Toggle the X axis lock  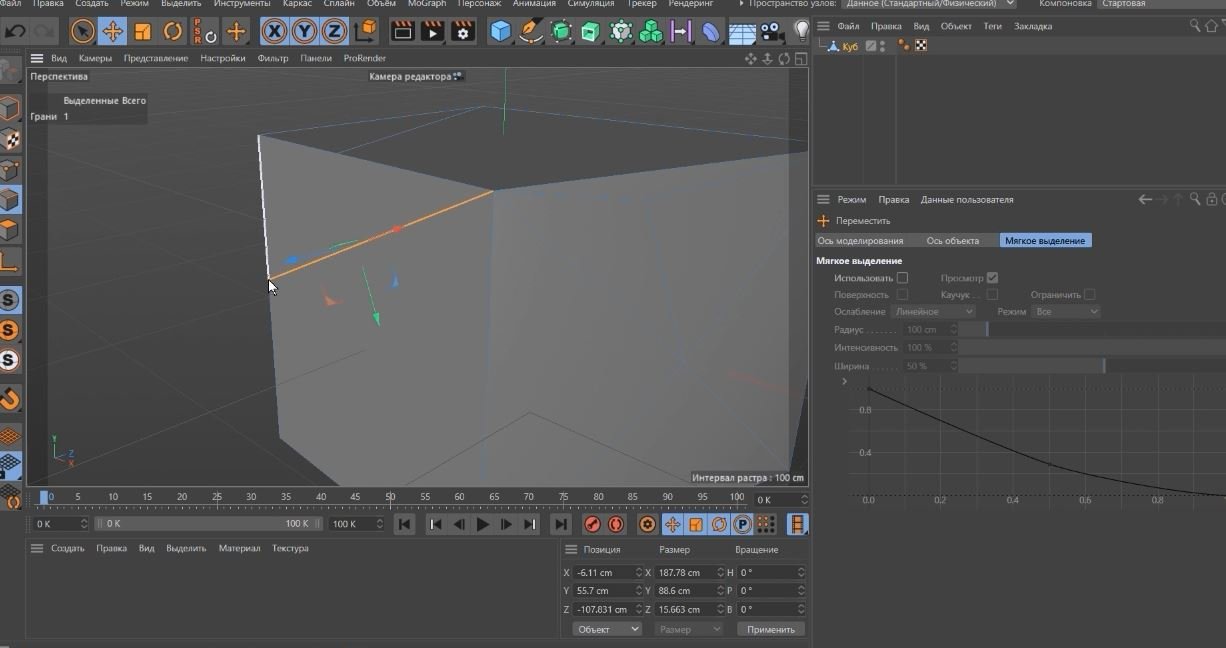[x=274, y=32]
